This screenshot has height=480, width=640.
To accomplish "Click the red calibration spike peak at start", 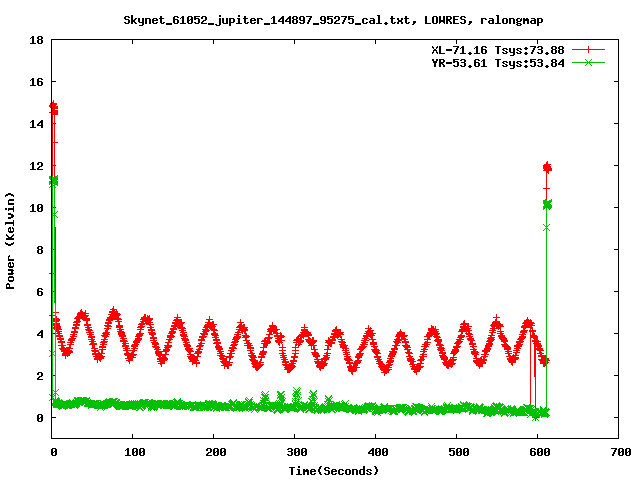I will click(53, 107).
